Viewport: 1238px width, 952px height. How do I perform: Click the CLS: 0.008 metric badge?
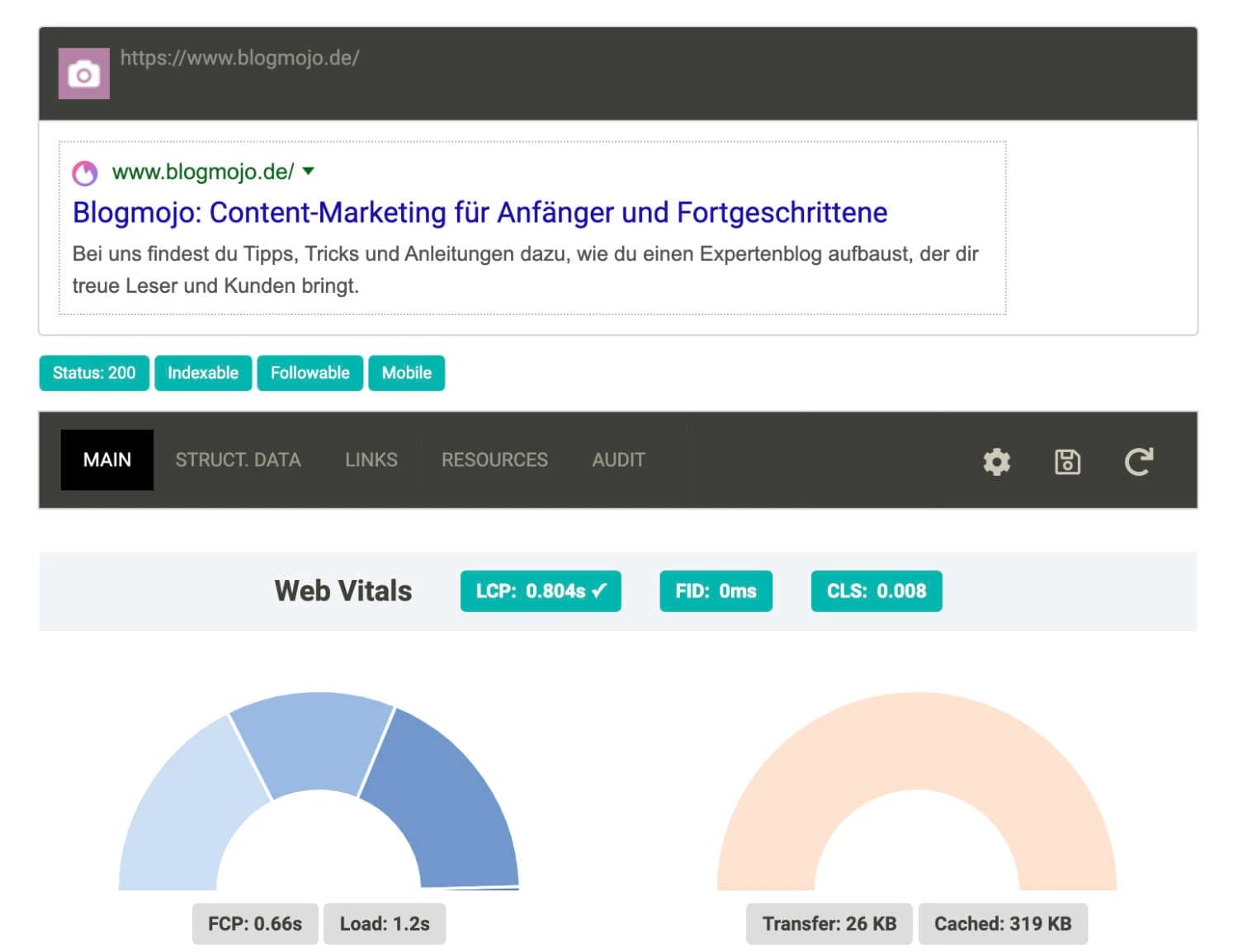pos(876,591)
